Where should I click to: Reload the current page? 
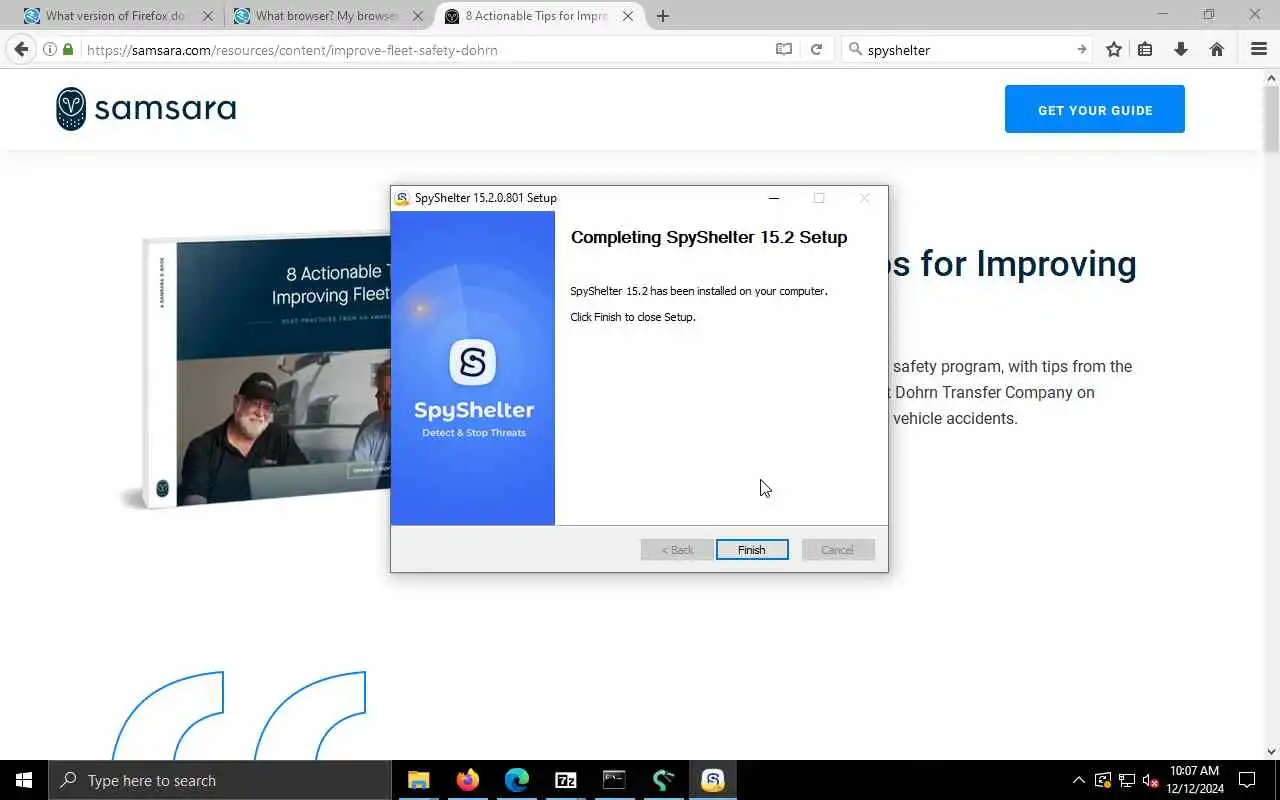(816, 49)
